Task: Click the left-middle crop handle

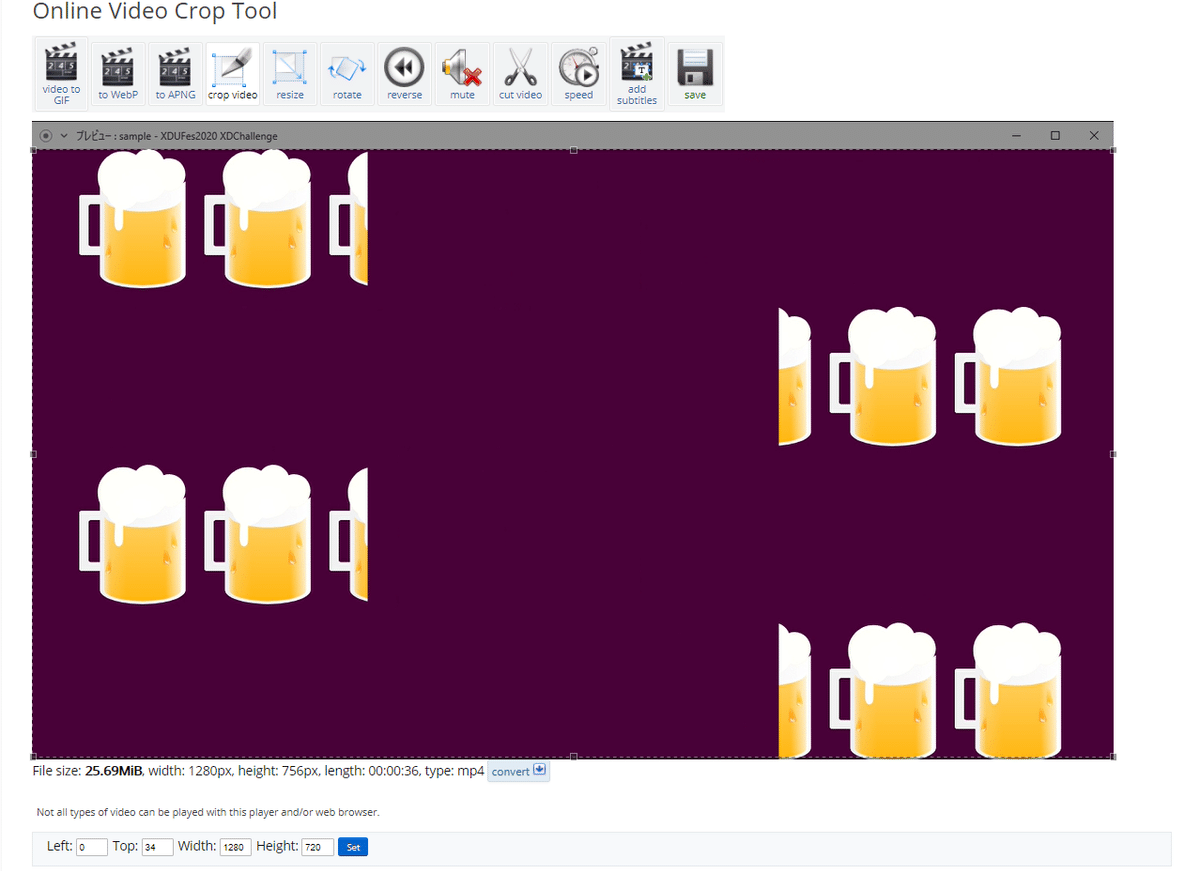Action: [33, 453]
